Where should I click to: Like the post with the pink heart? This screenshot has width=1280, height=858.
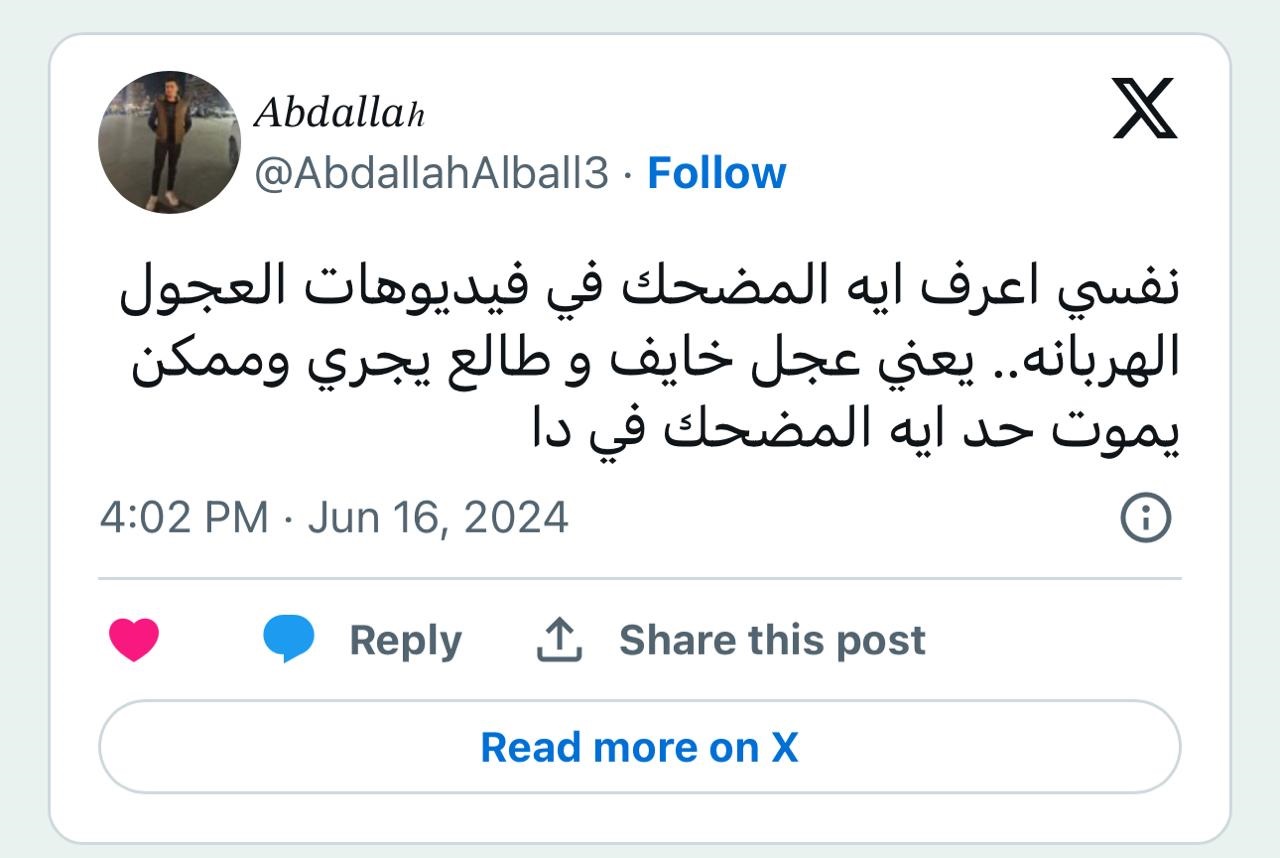(134, 640)
